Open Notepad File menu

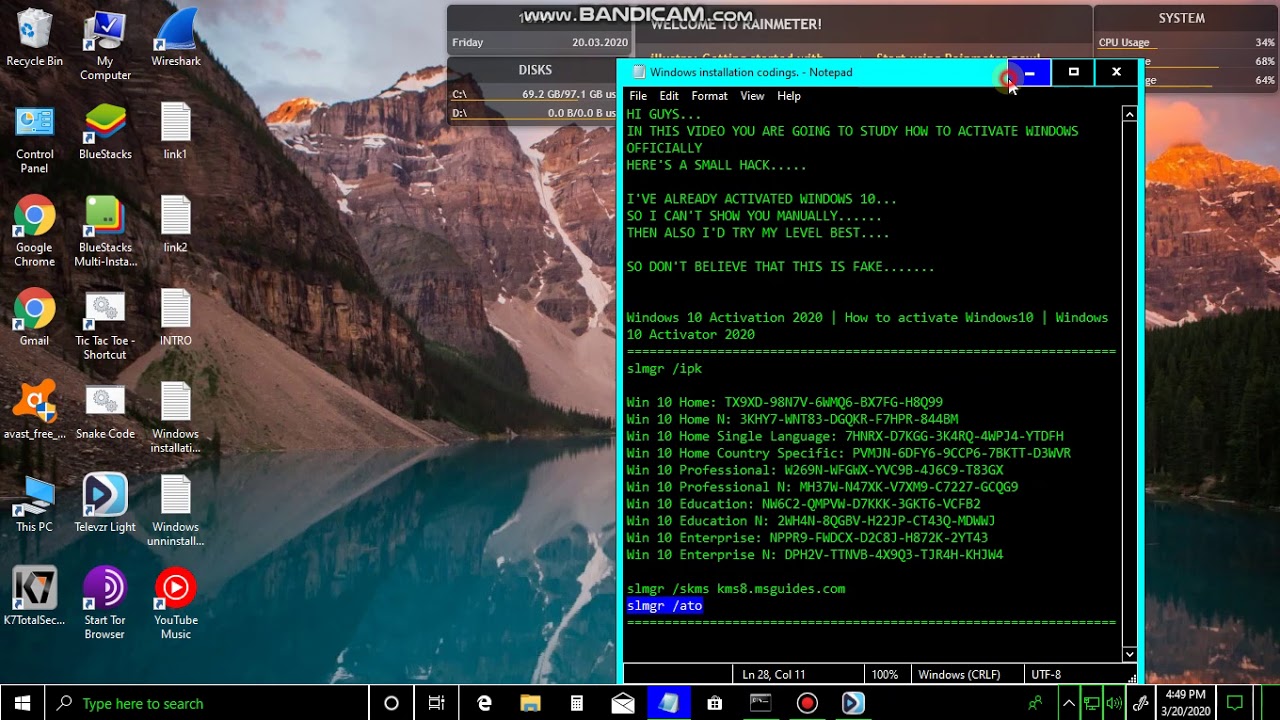(x=638, y=96)
